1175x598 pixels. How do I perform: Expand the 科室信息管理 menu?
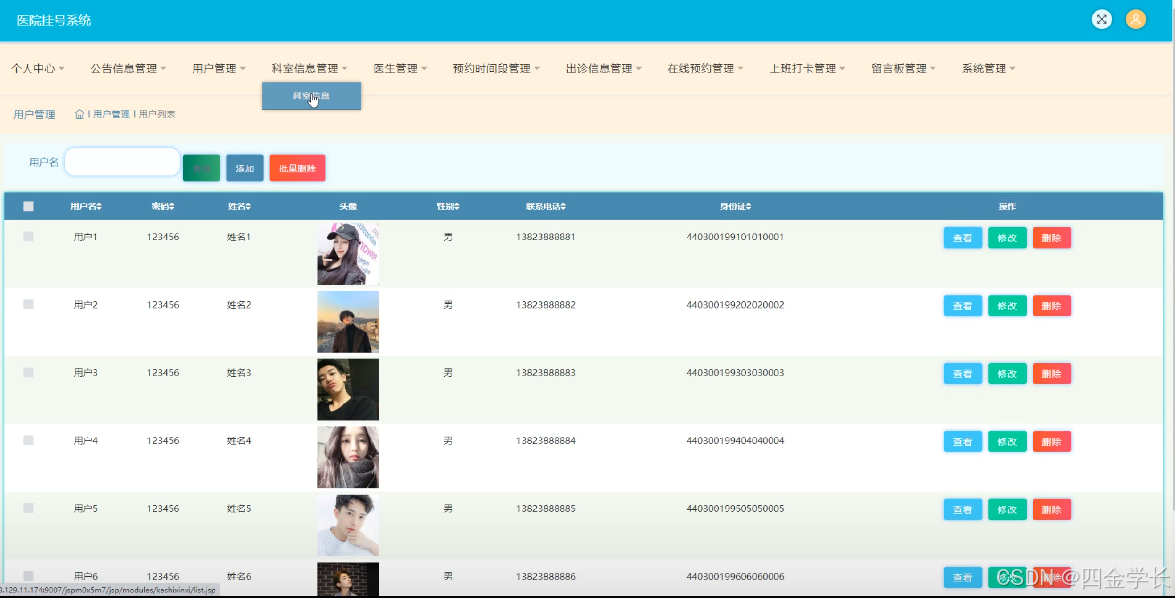(x=309, y=68)
